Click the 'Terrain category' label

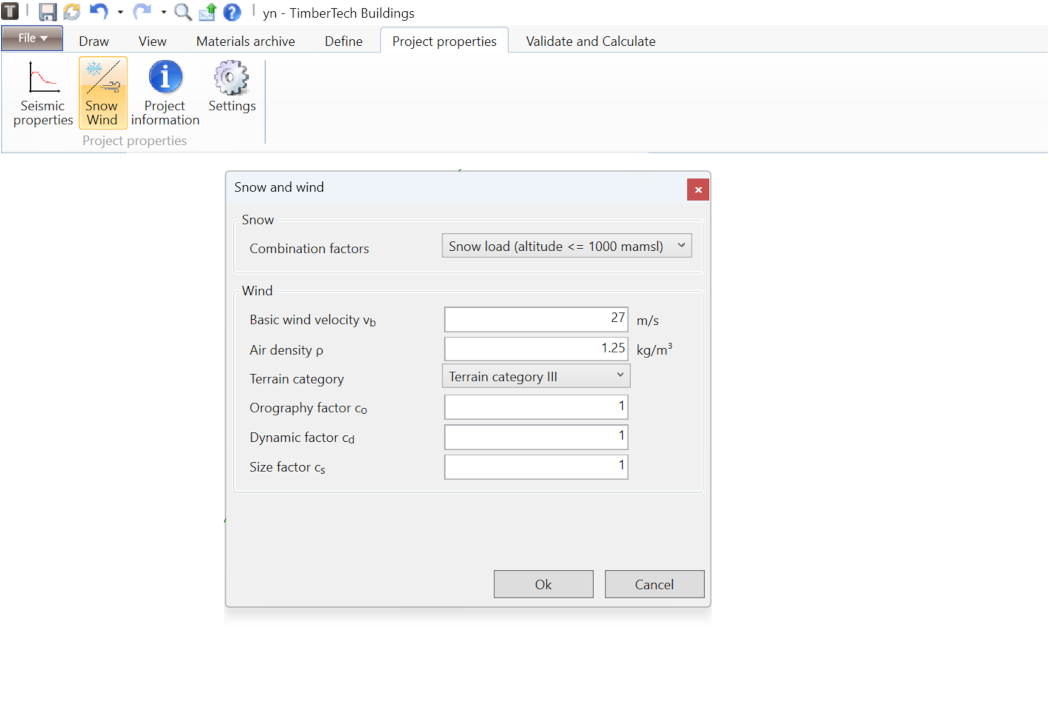(296, 379)
